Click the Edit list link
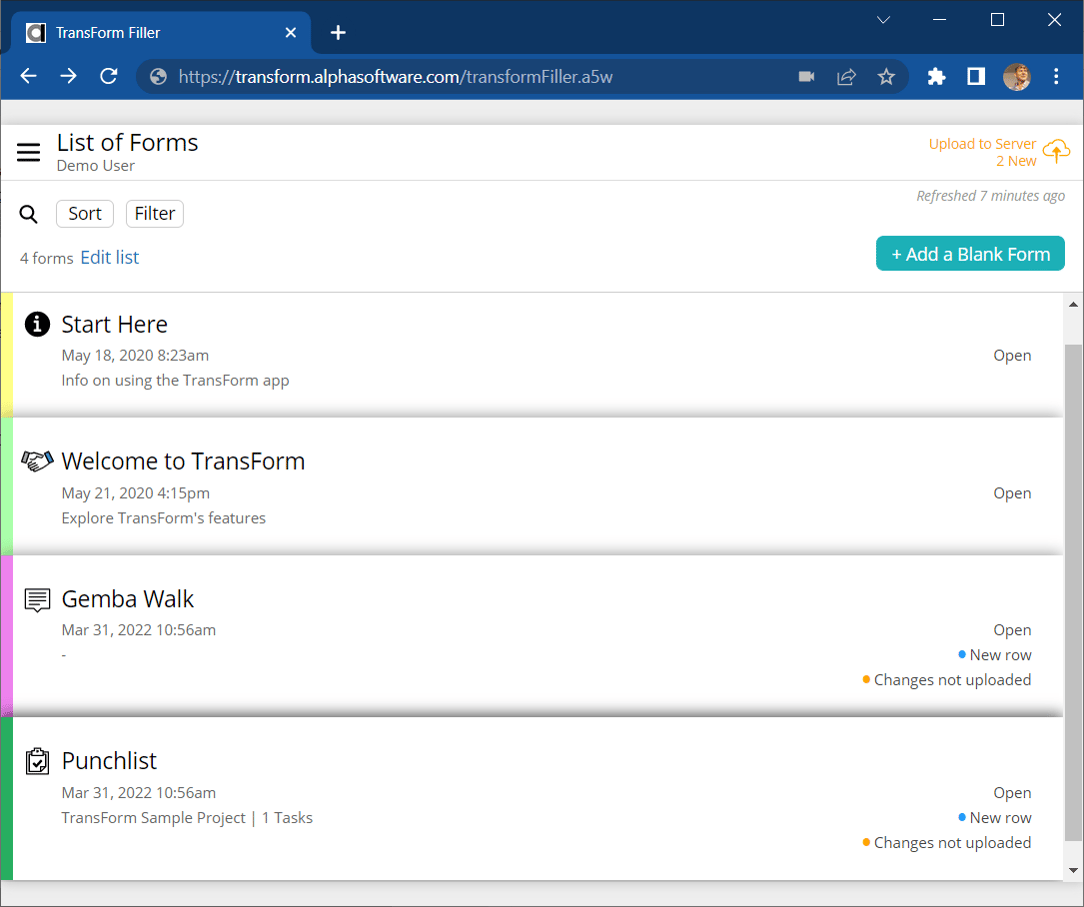 click(109, 257)
